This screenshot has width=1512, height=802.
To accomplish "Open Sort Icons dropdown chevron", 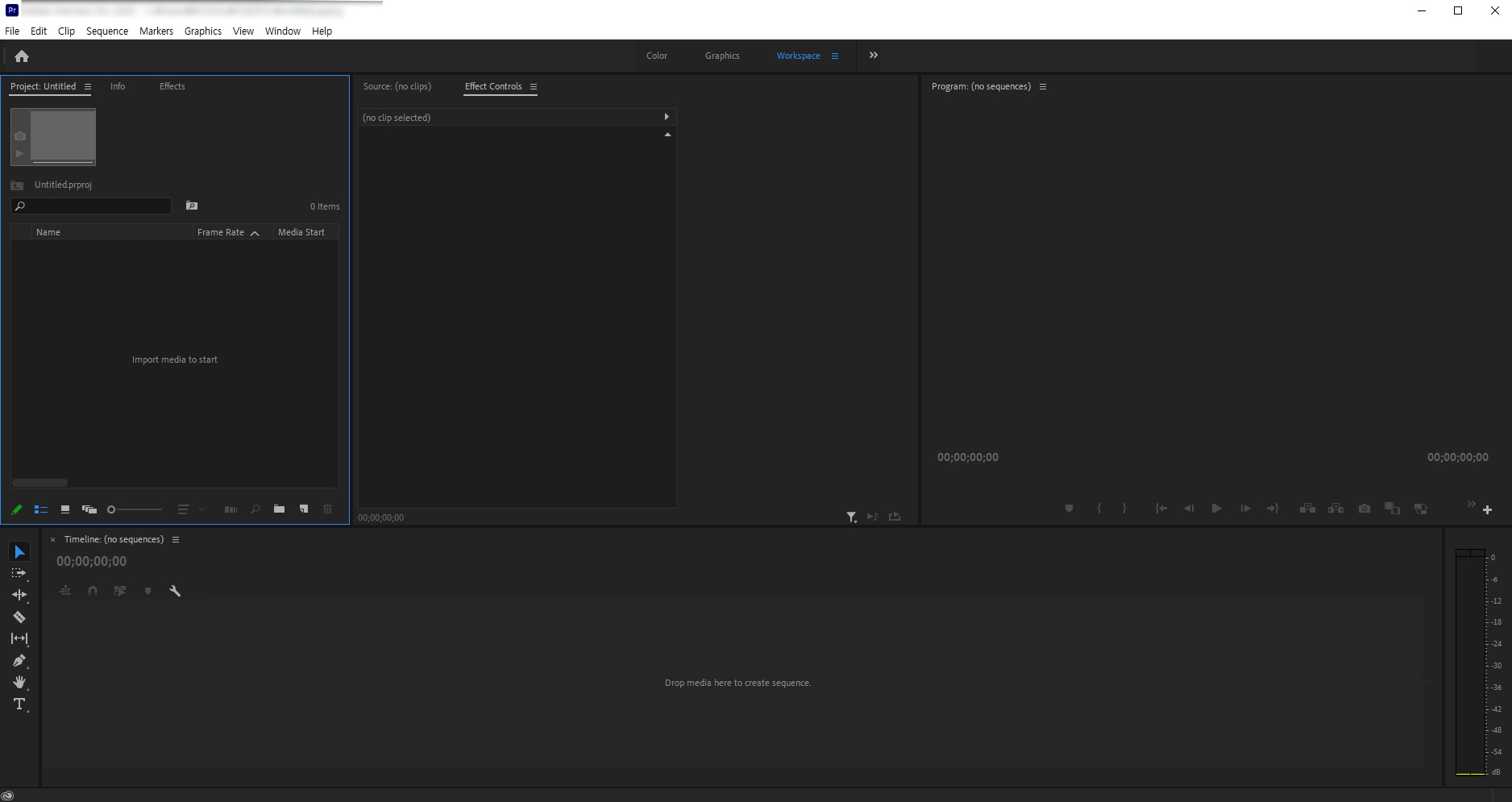I will click(x=202, y=509).
